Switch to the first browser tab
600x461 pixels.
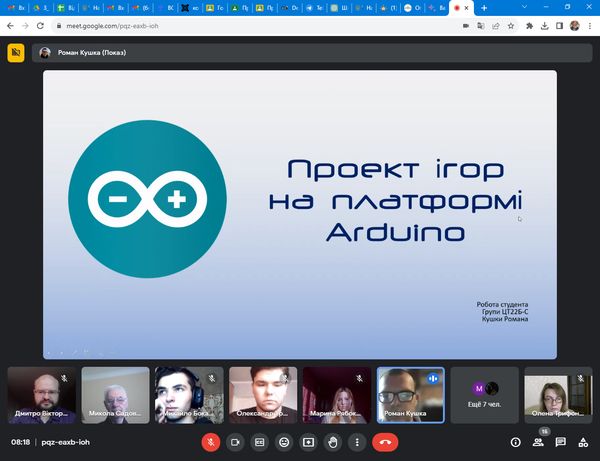pyautogui.click(x=17, y=7)
